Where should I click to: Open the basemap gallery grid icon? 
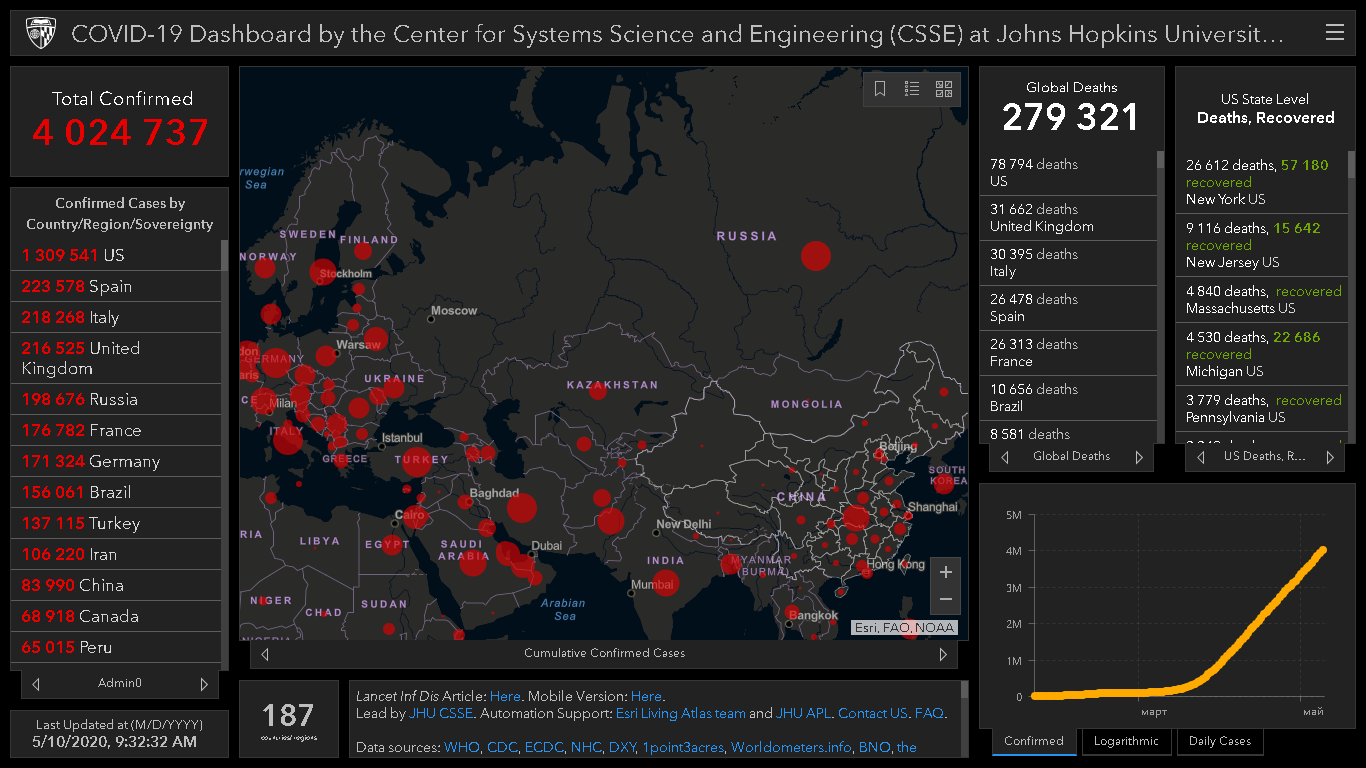[x=944, y=89]
